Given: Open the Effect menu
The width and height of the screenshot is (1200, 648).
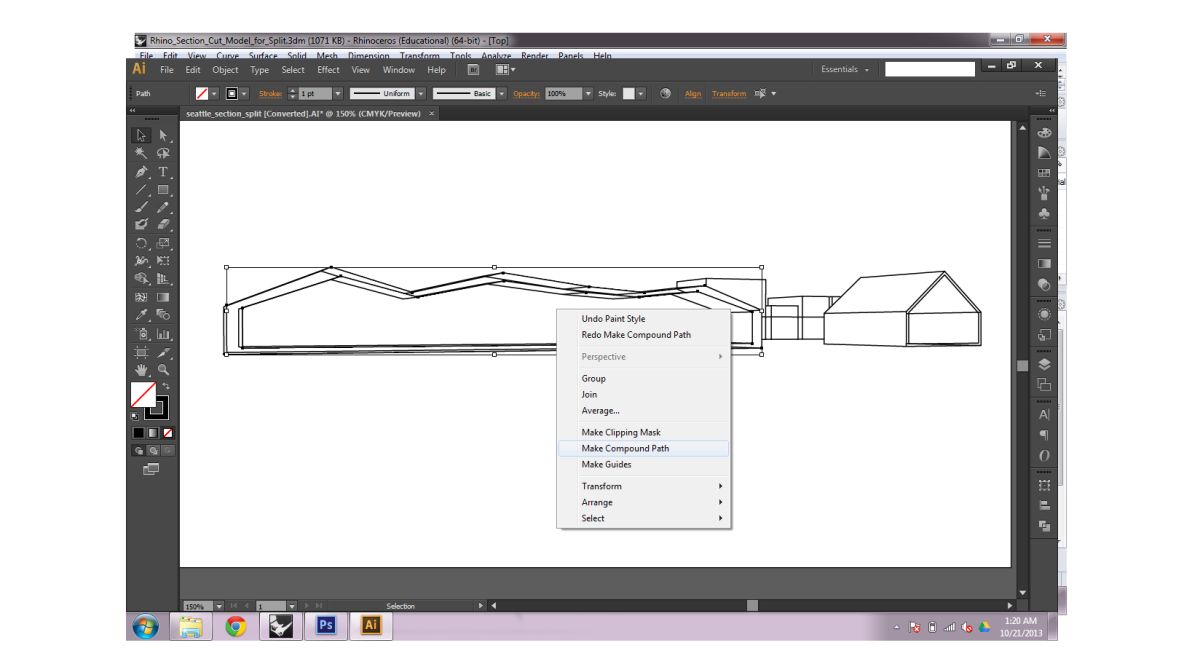Looking at the screenshot, I should pos(328,70).
